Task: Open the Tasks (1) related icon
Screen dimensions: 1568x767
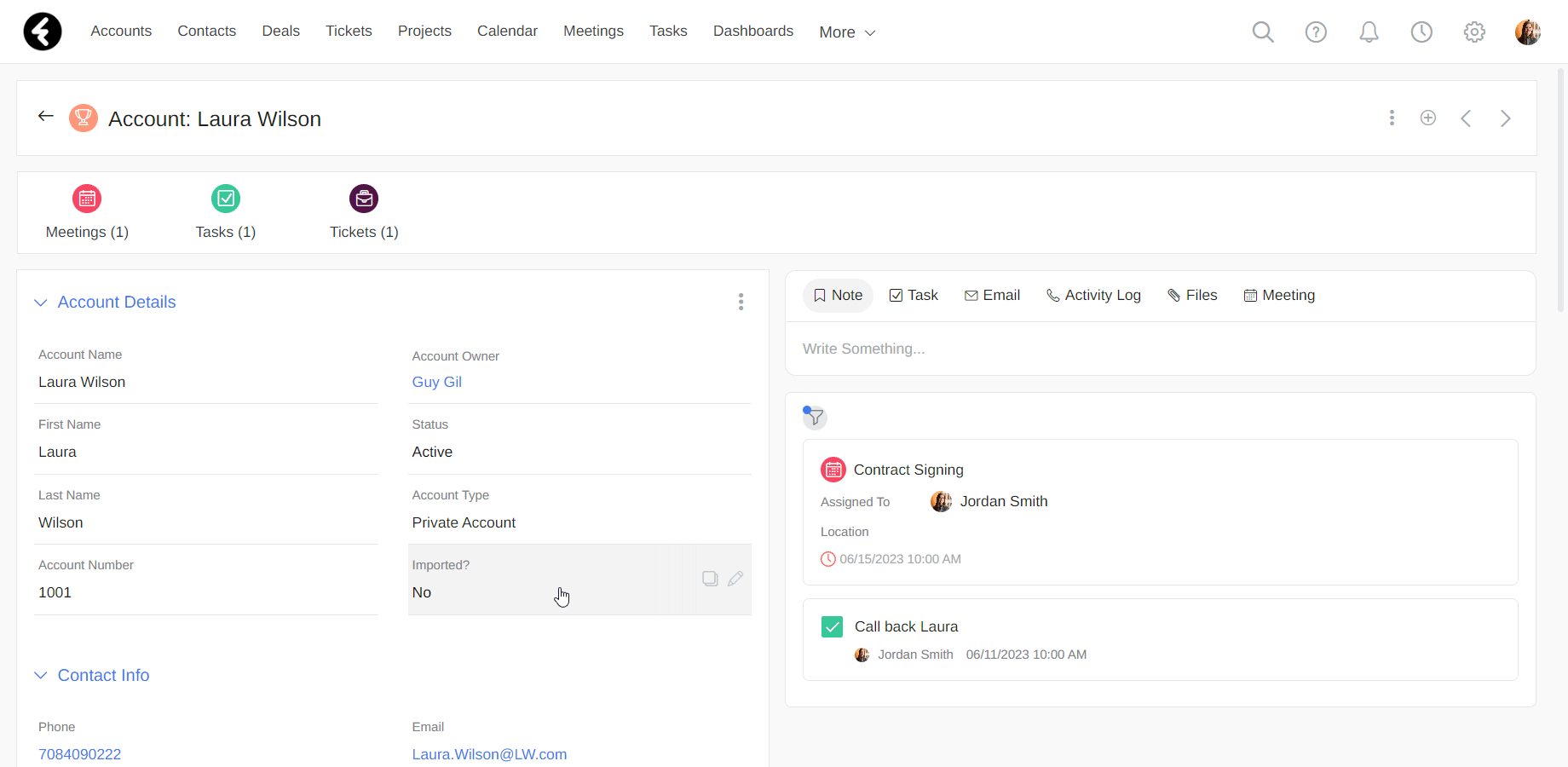Action: pyautogui.click(x=226, y=199)
